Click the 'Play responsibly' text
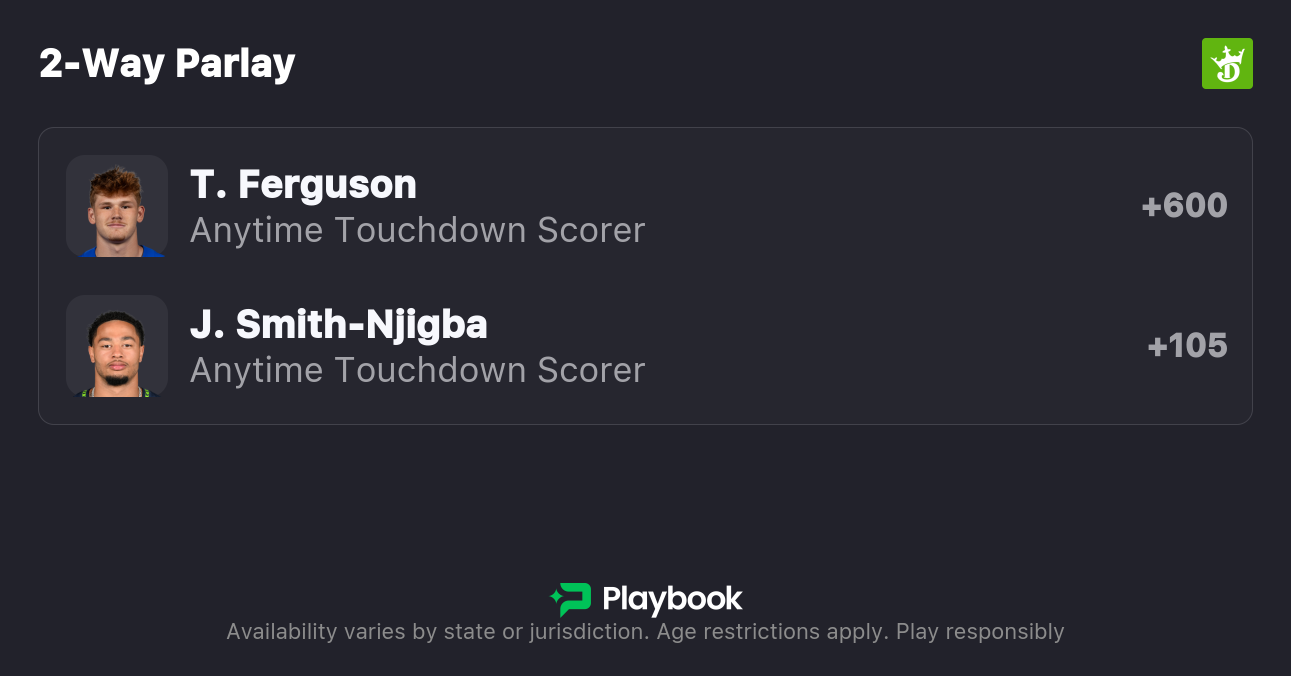 tap(980, 632)
